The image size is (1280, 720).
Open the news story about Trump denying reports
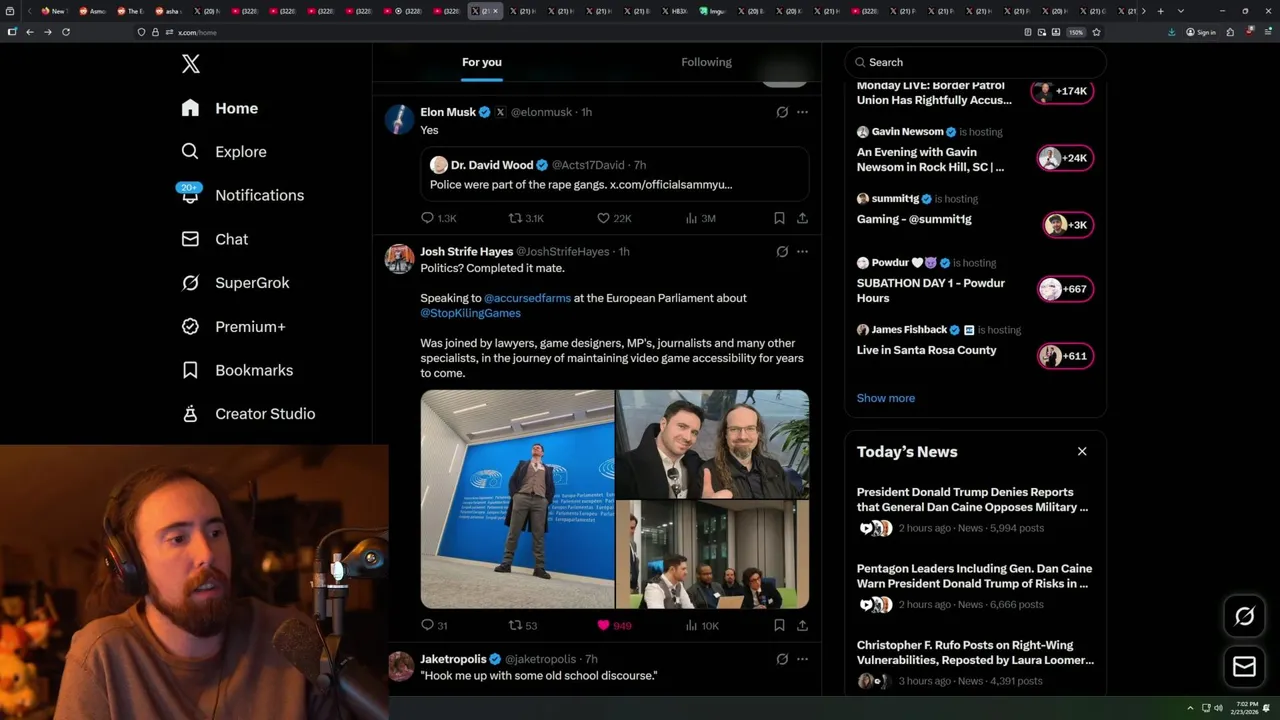click(x=975, y=510)
